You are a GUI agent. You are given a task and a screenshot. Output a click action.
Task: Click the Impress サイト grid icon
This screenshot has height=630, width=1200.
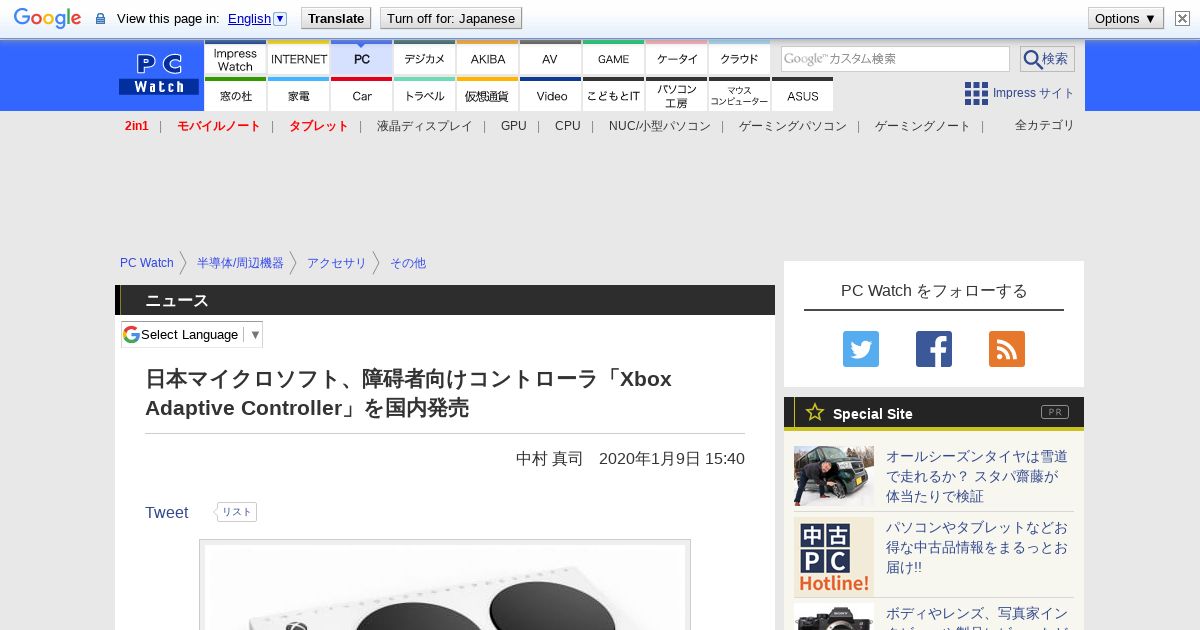[x=976, y=93]
